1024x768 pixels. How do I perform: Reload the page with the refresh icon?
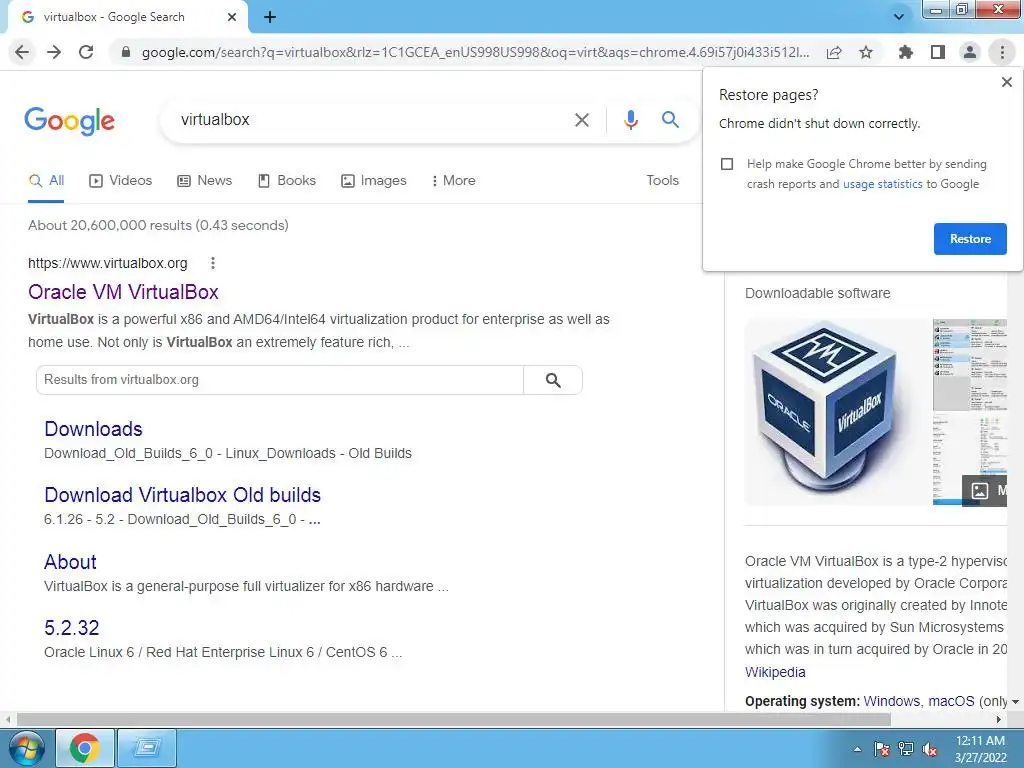pos(86,52)
